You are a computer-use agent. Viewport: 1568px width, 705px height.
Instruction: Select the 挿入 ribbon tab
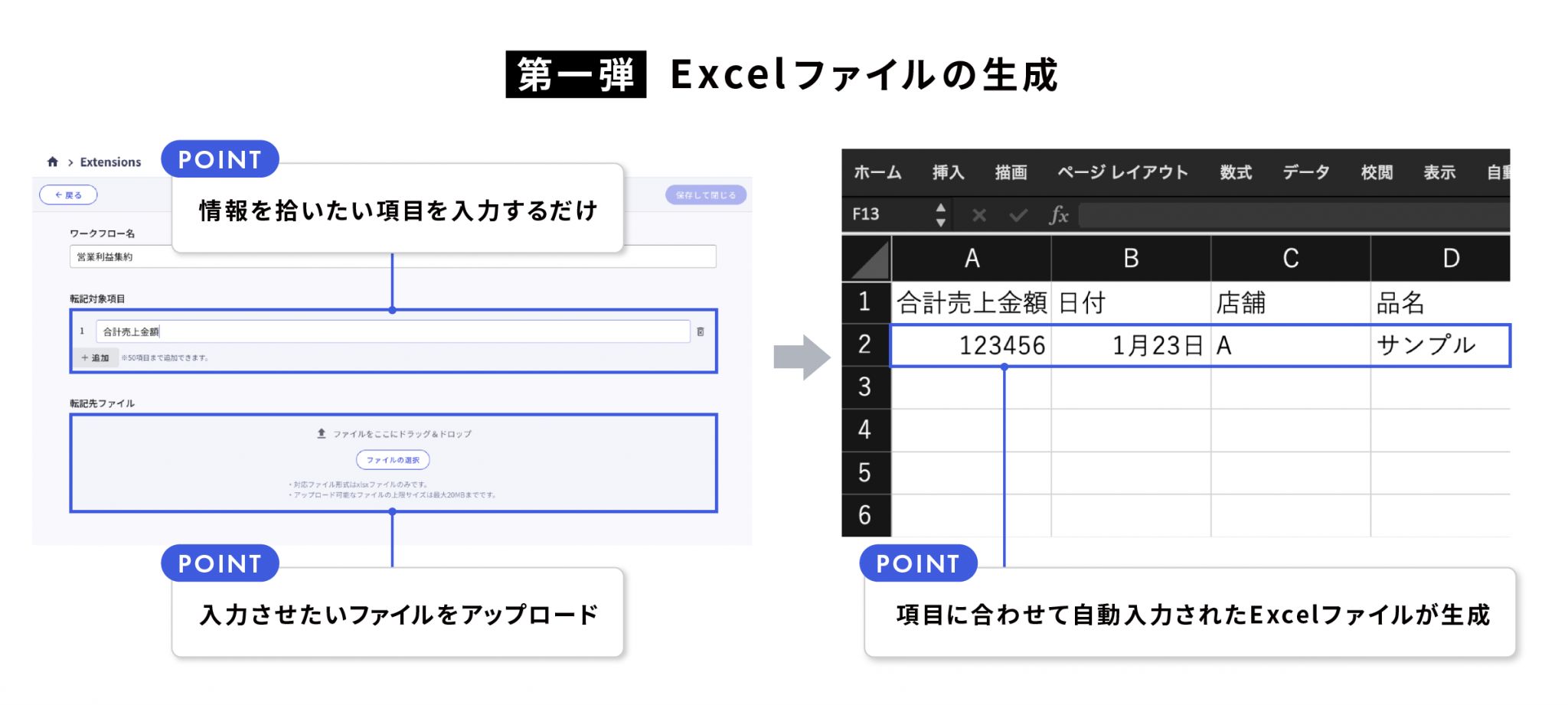click(x=949, y=172)
